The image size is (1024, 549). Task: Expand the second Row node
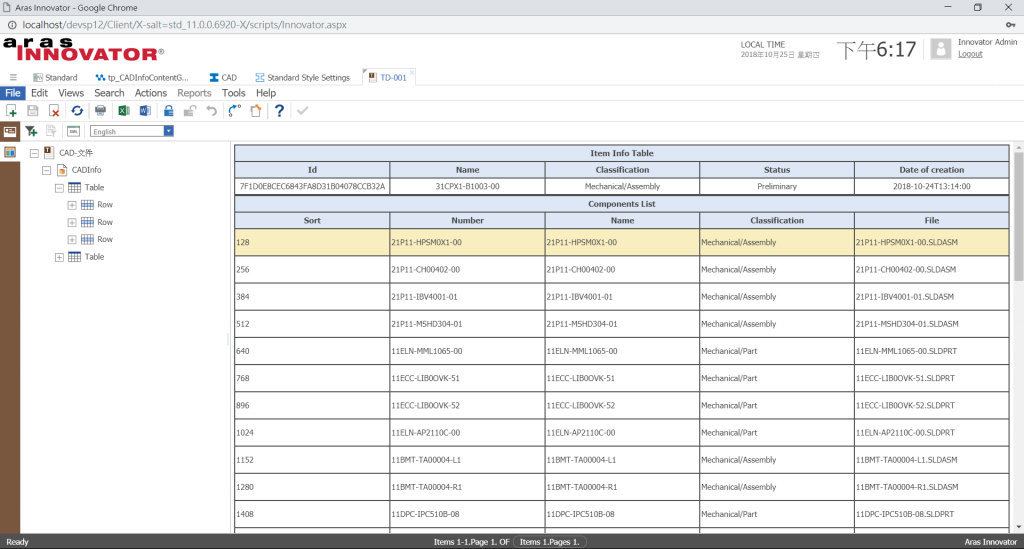(x=72, y=223)
